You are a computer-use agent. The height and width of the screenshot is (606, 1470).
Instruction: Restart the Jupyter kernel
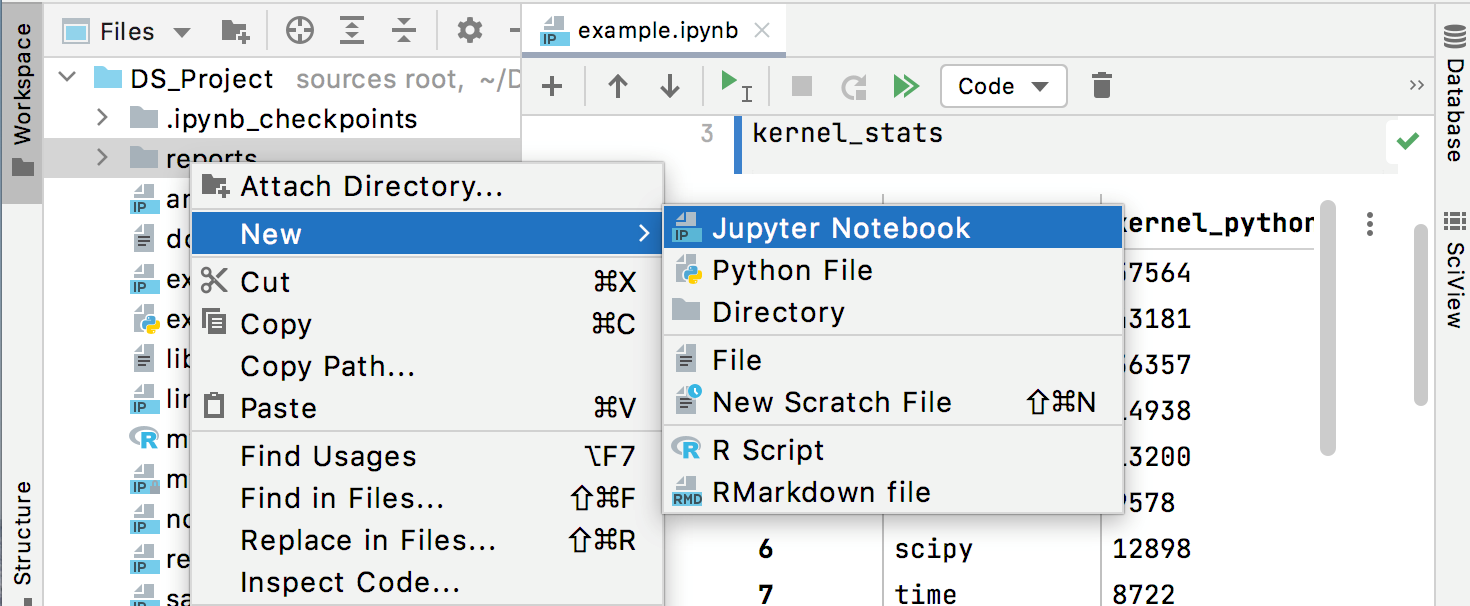[853, 86]
